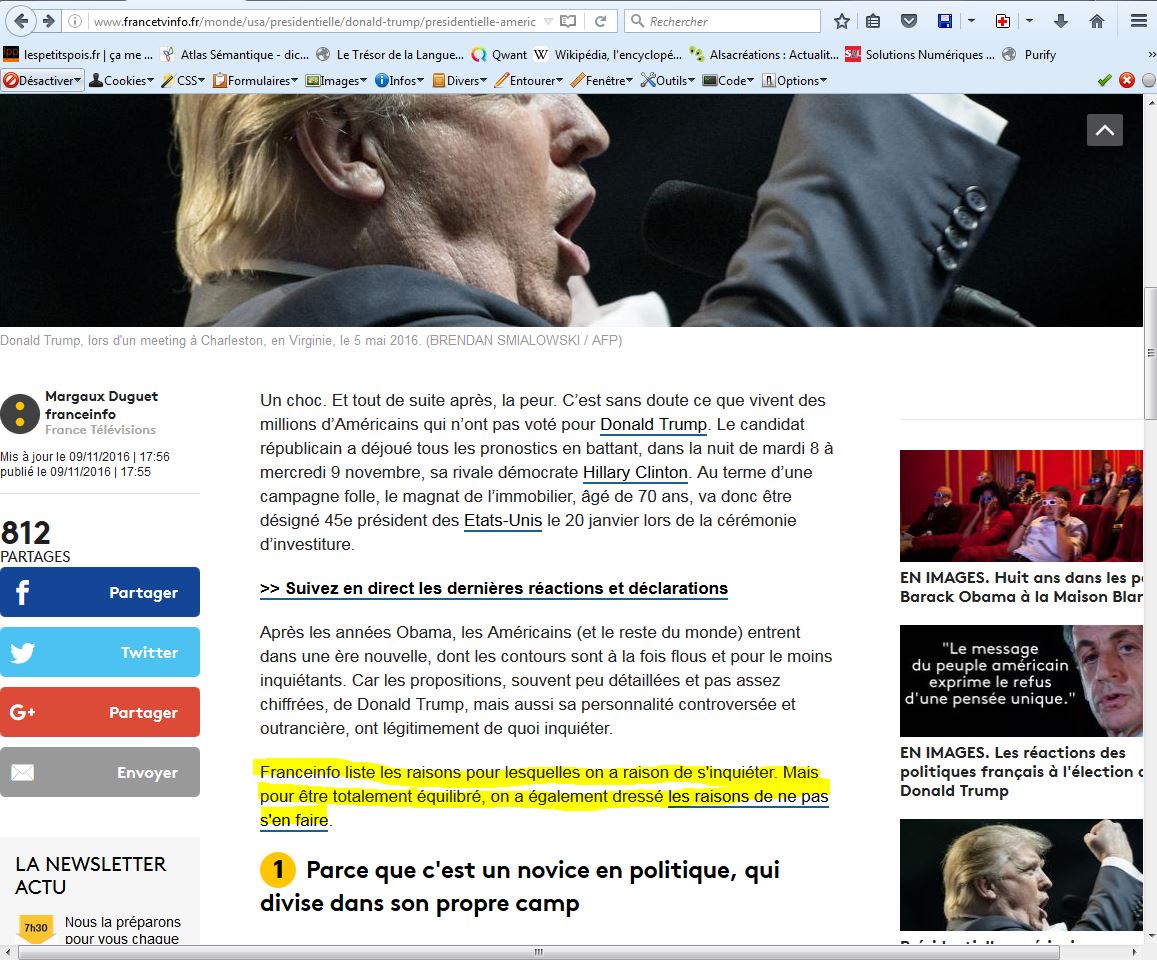Open Obama Maison Blanche images thumbnail

tap(1021, 505)
